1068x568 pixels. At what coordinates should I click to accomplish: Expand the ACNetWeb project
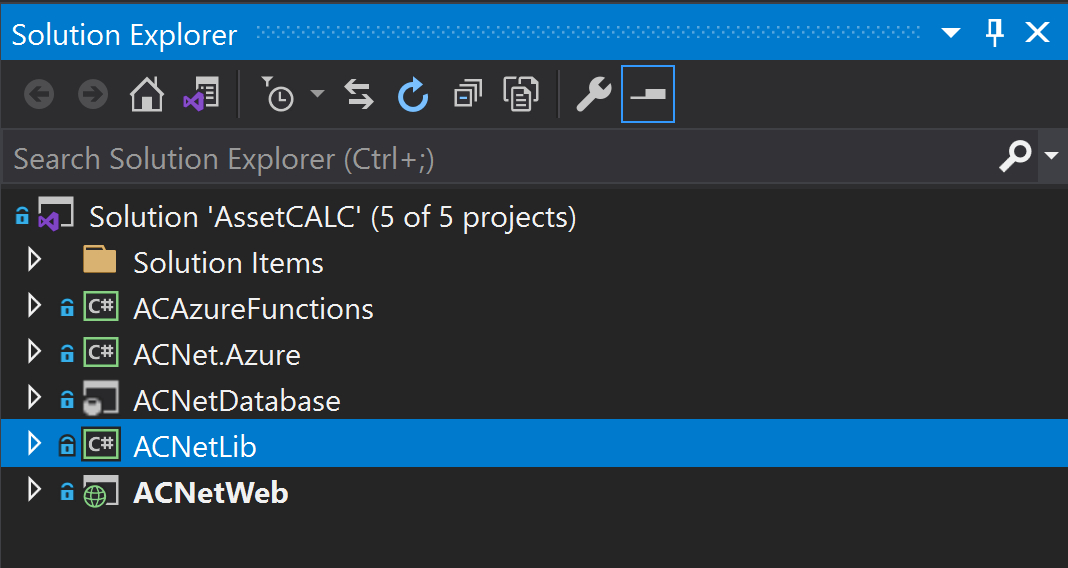pos(34,490)
